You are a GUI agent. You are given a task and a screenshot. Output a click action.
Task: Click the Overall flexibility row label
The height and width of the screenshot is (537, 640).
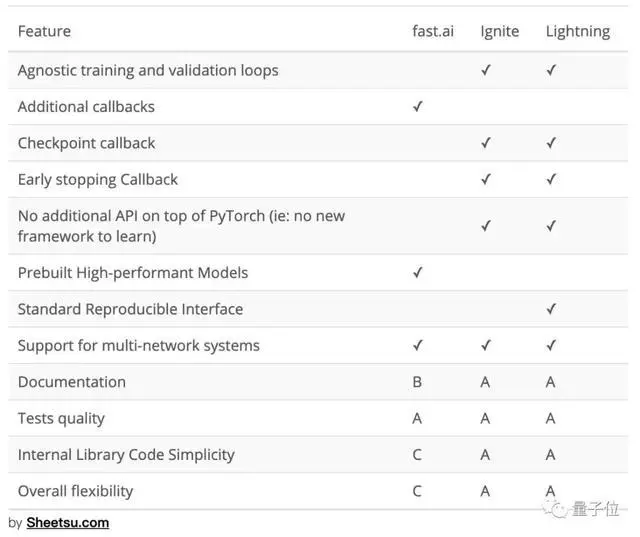point(75,491)
